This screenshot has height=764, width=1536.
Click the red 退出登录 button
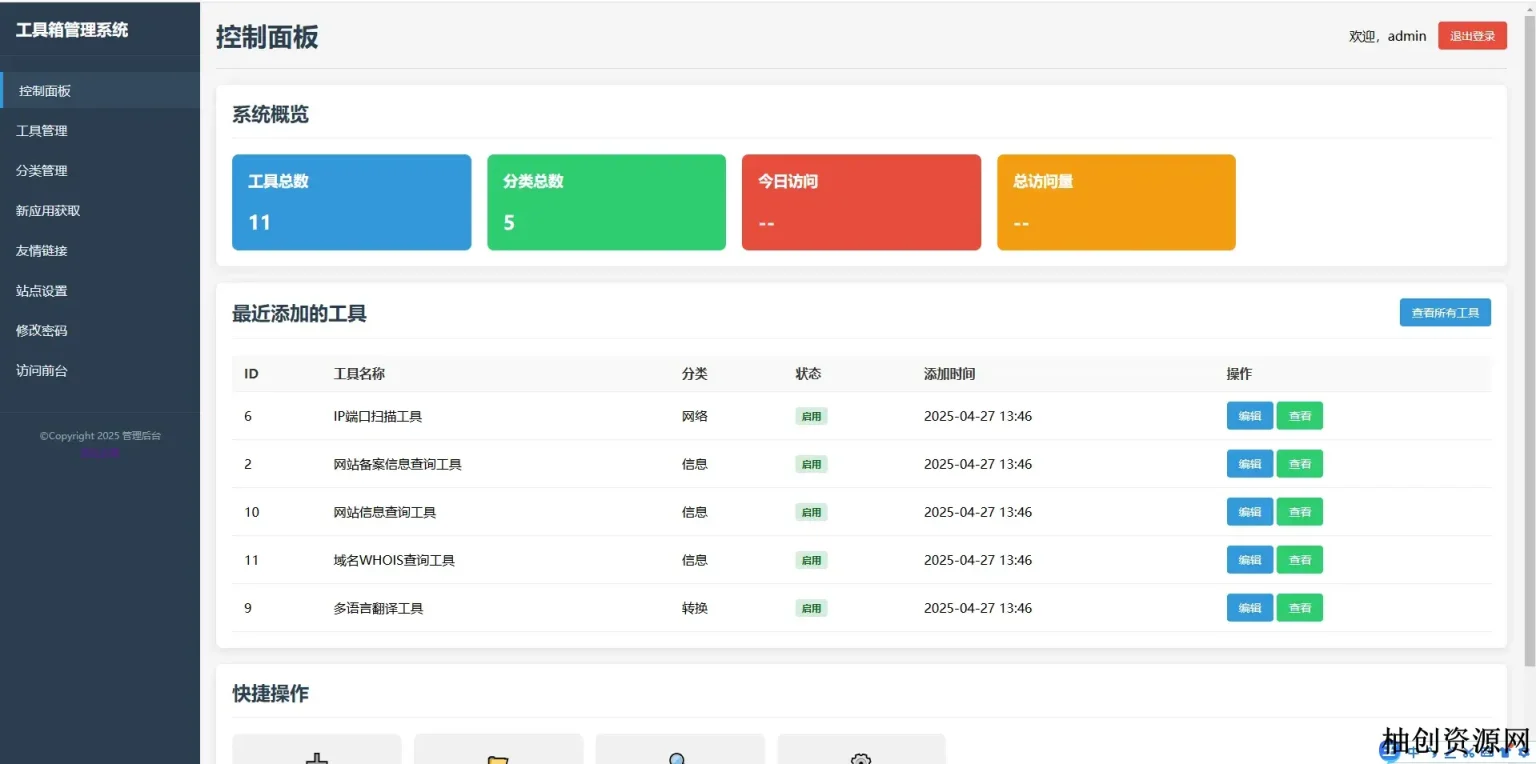click(1472, 36)
